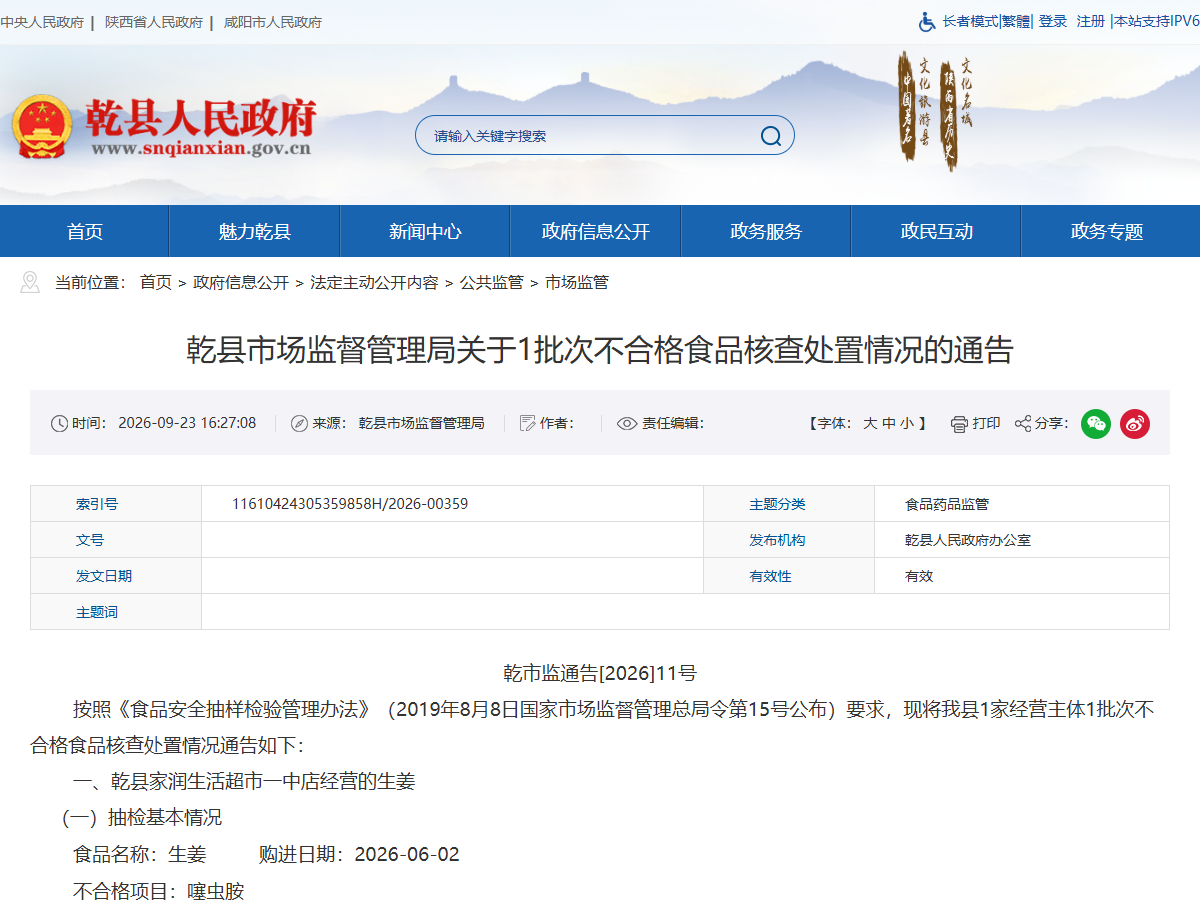Image resolution: width=1200 pixels, height=900 pixels.
Task: Share via Weibo red icon
Action: point(1135,424)
